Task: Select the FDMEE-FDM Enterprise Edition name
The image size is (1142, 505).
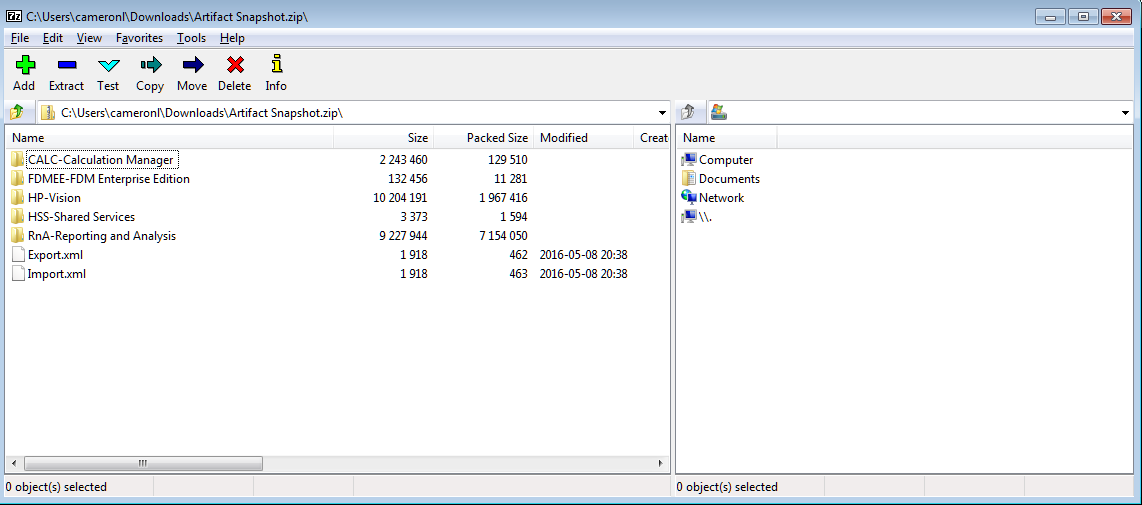Action: coord(109,179)
